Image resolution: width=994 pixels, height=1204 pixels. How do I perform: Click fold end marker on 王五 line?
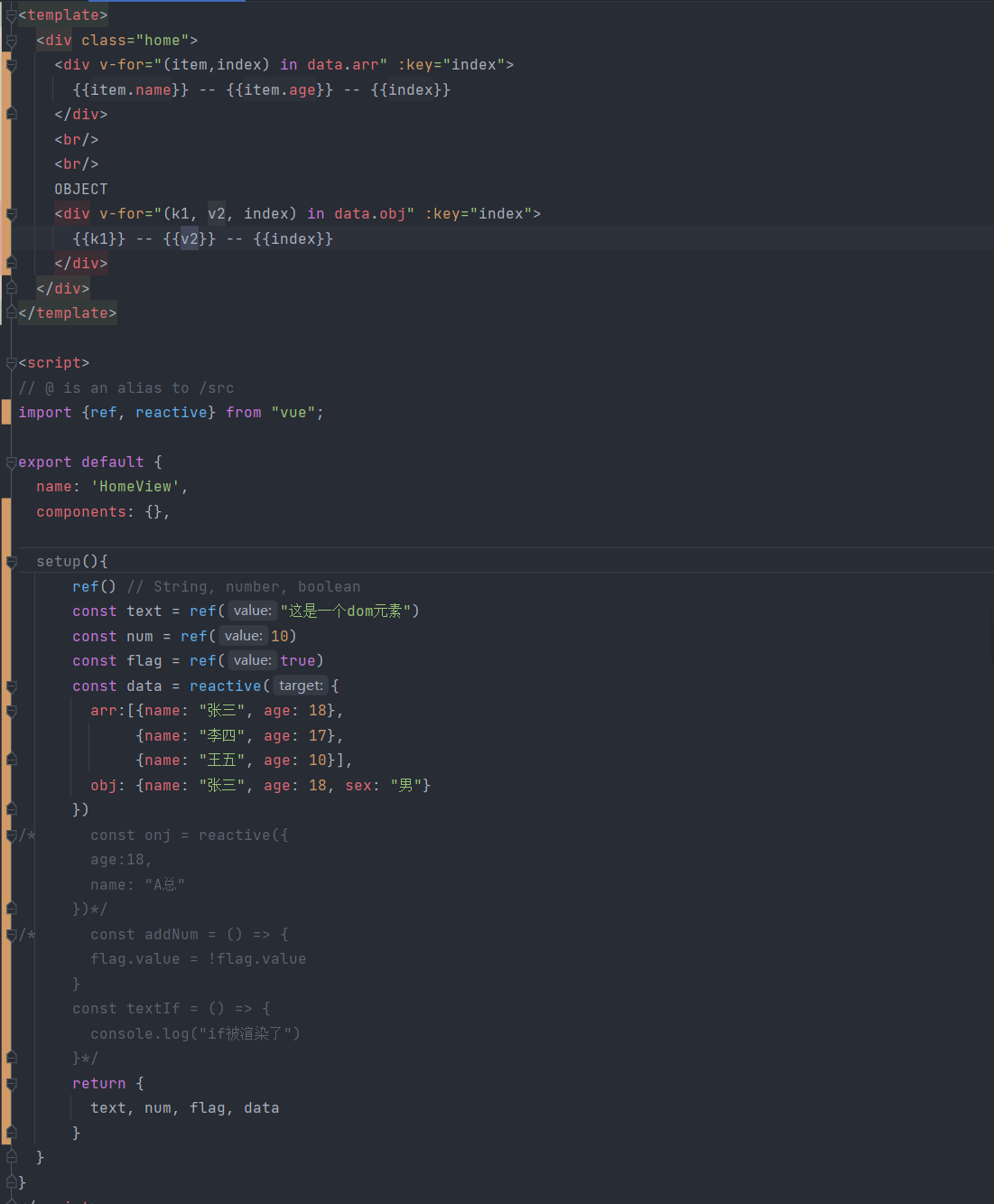12,761
